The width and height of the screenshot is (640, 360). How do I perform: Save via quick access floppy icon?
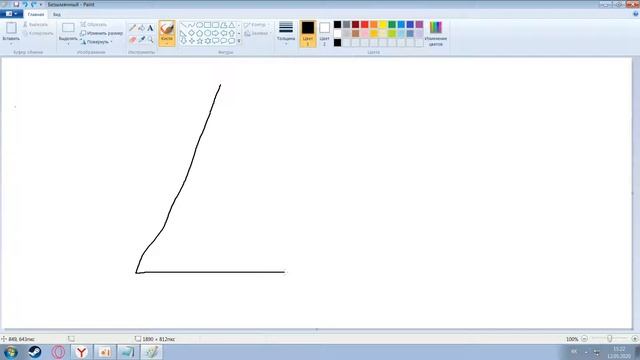(16, 4)
